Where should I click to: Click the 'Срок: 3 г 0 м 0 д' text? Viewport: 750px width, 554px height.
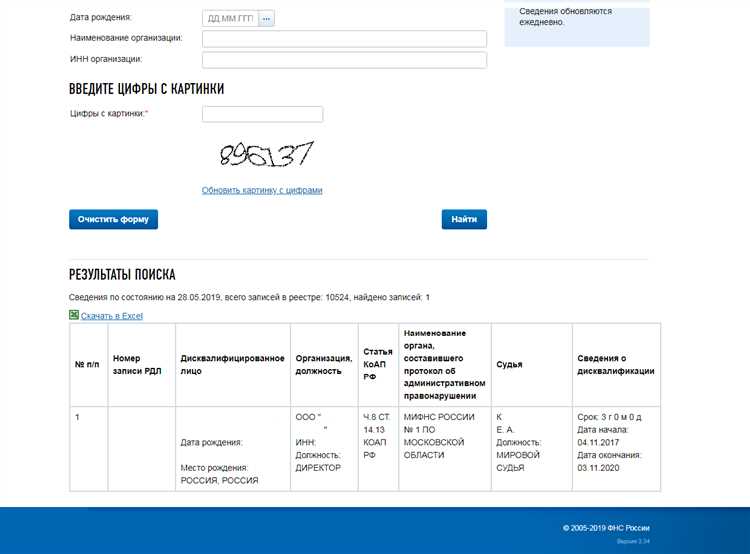609,417
